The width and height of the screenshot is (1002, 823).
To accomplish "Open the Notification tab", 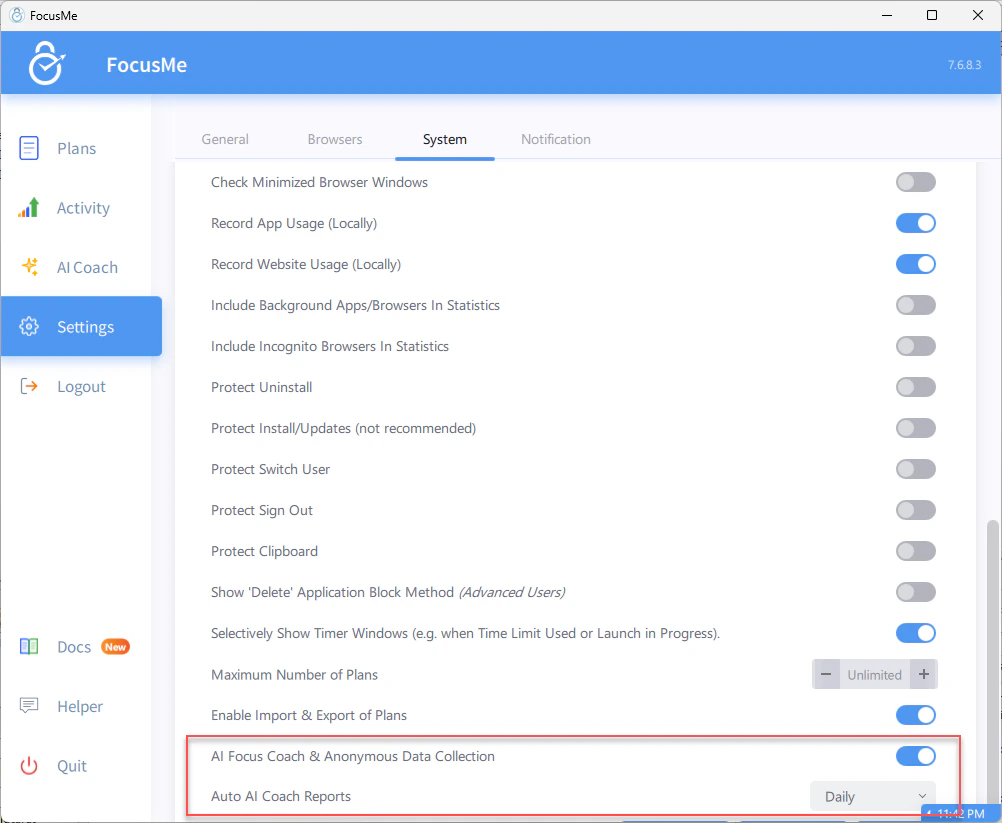I will coord(555,139).
